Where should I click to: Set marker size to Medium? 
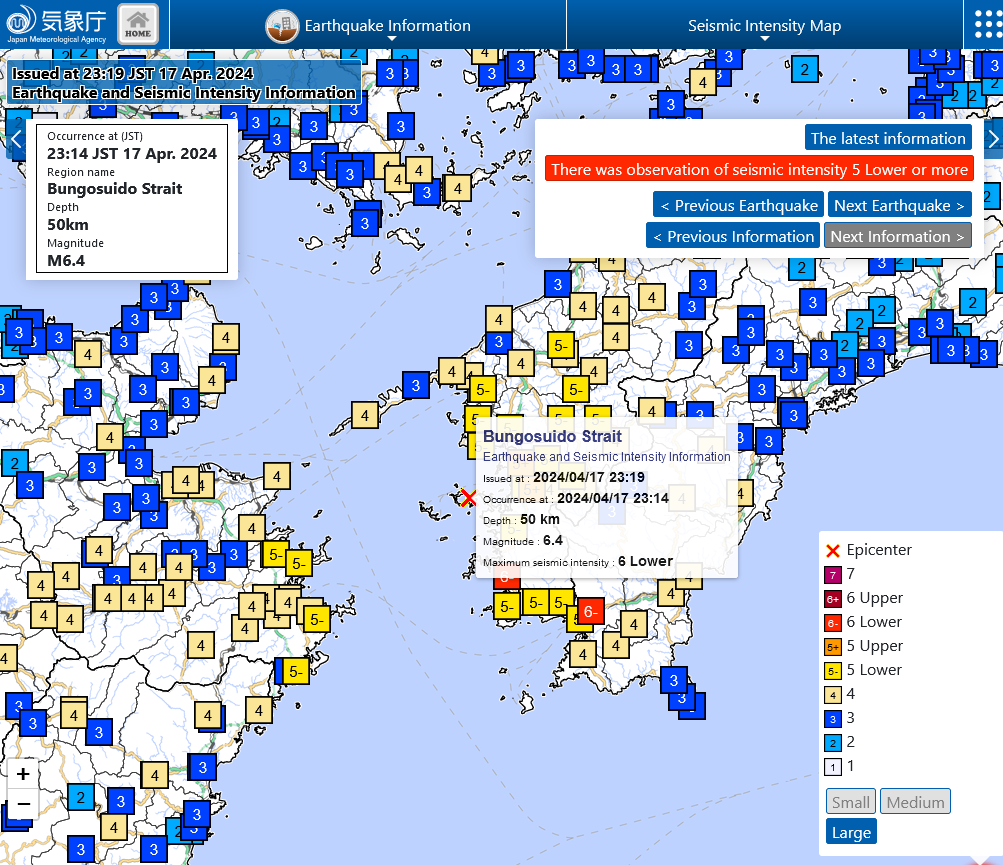tap(915, 802)
